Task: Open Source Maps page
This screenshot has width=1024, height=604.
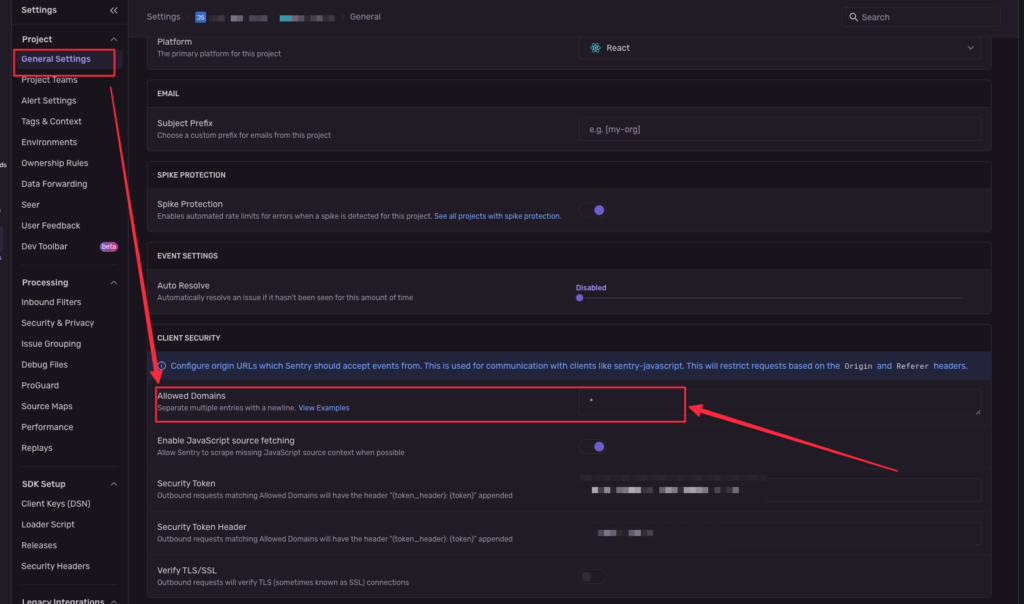Action: point(47,407)
